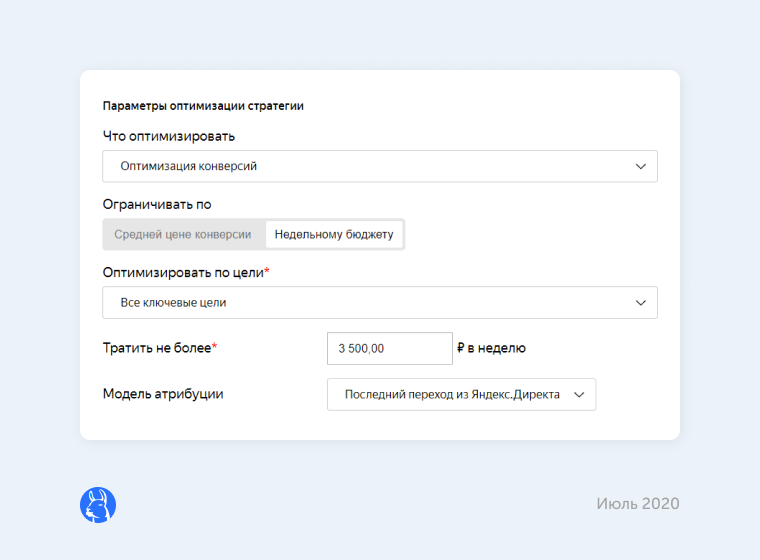Click the 'Июль 2020' date text

pyautogui.click(x=638, y=504)
